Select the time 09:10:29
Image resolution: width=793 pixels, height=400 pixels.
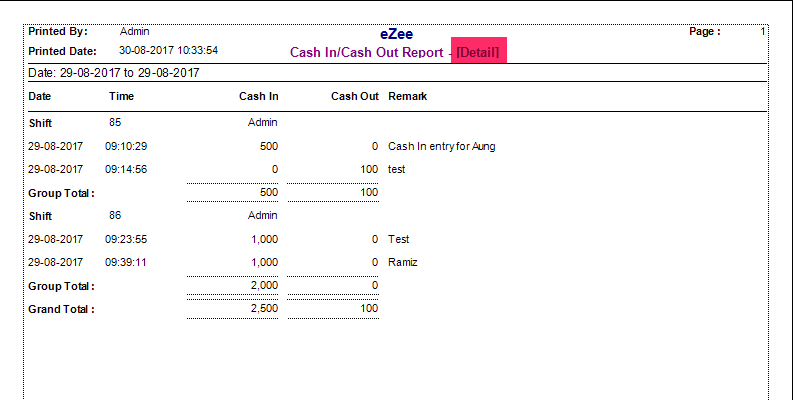click(x=126, y=147)
